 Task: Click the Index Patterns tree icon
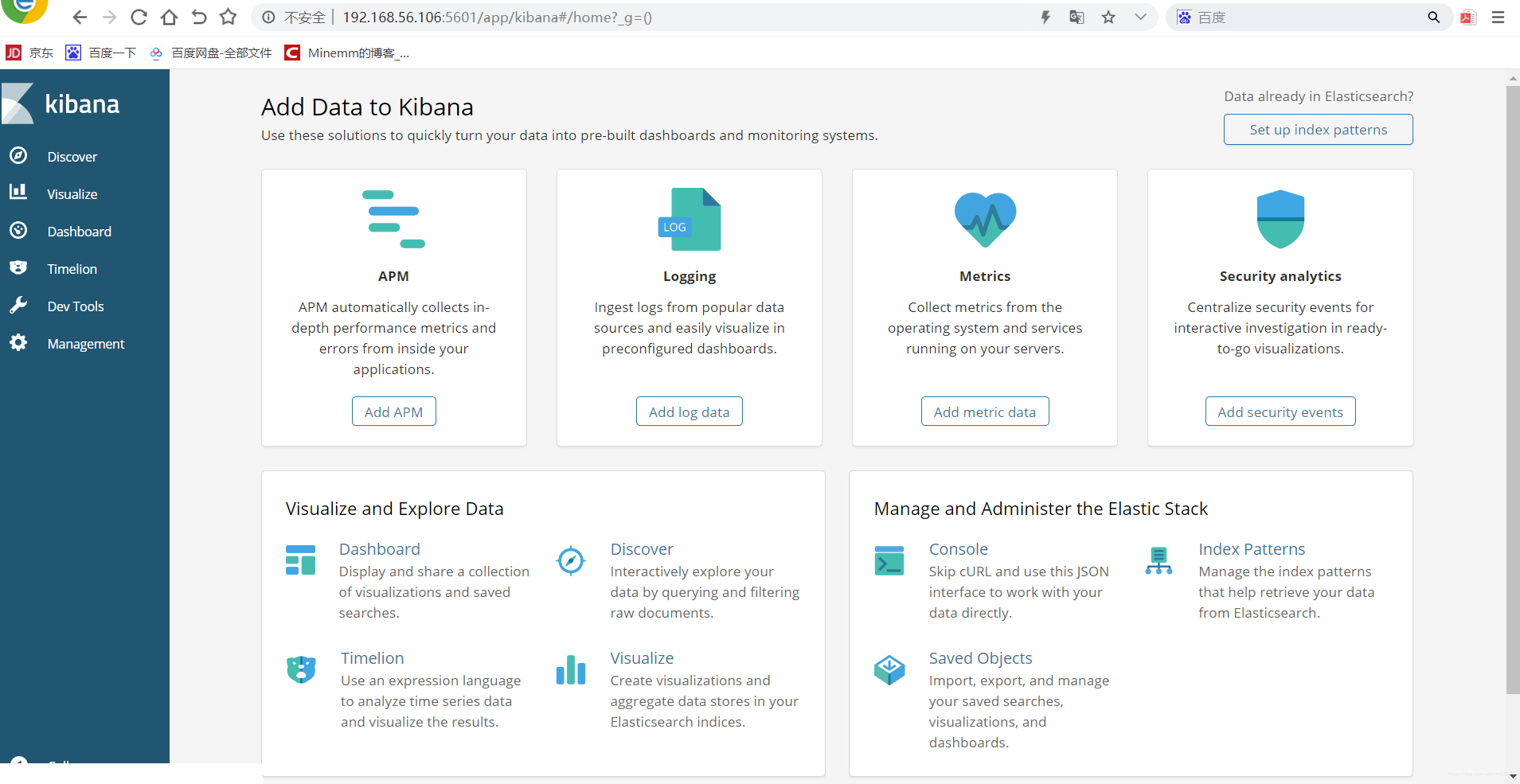(x=1159, y=560)
